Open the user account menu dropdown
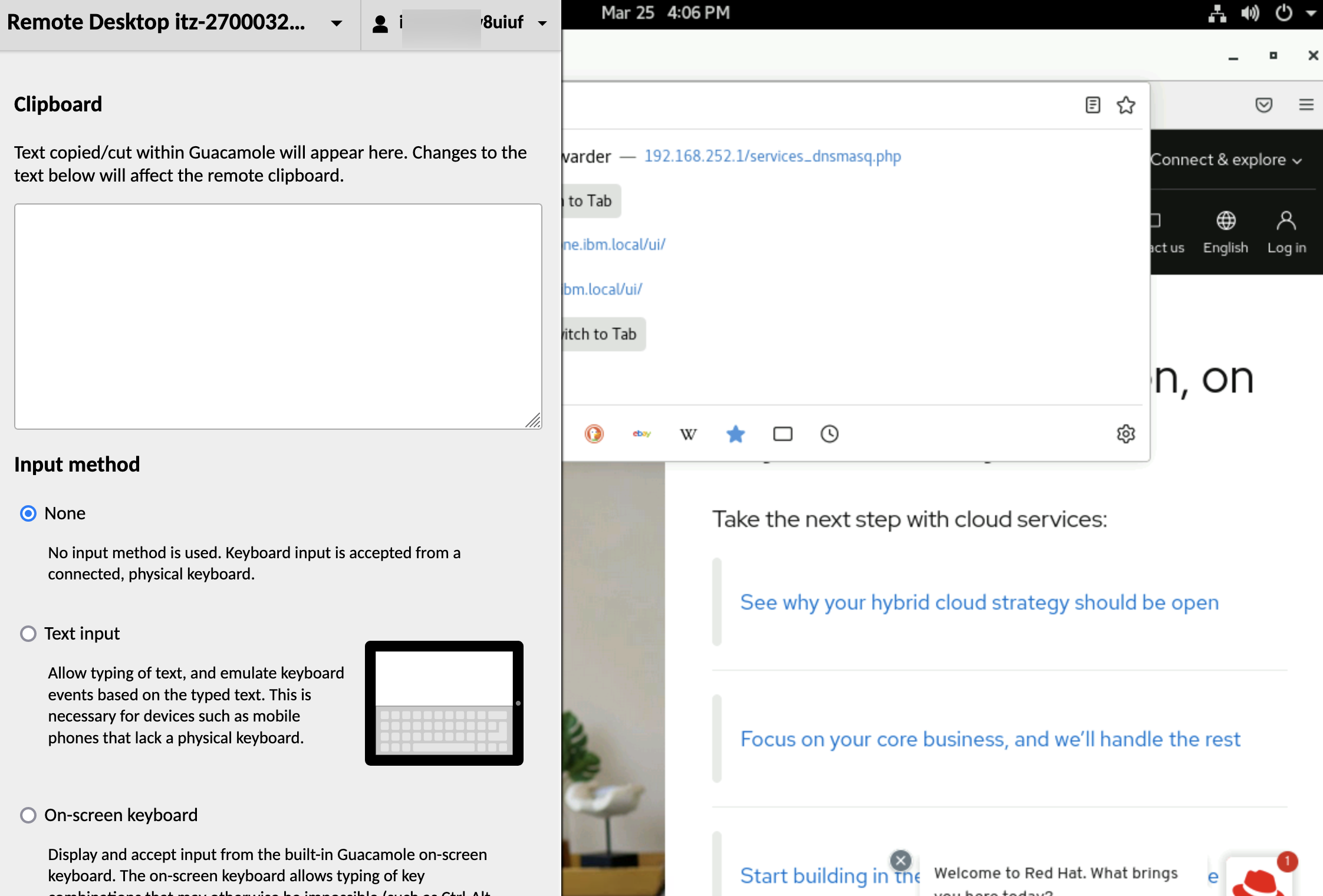Image resolution: width=1323 pixels, height=896 pixels. pos(542,24)
